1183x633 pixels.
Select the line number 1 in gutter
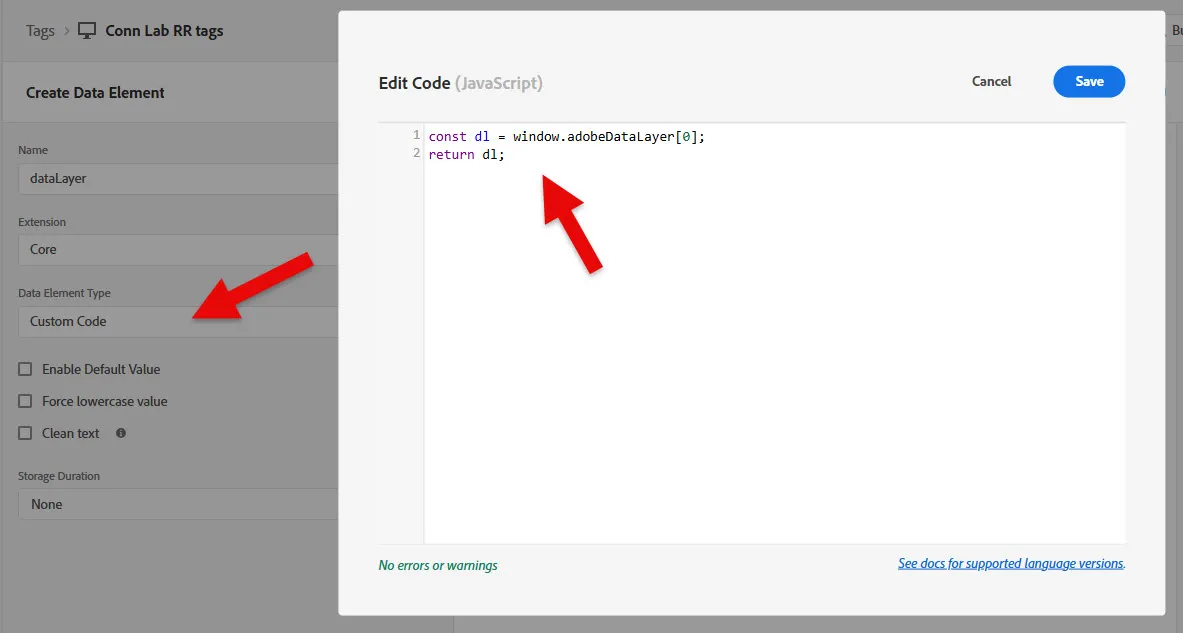point(416,135)
